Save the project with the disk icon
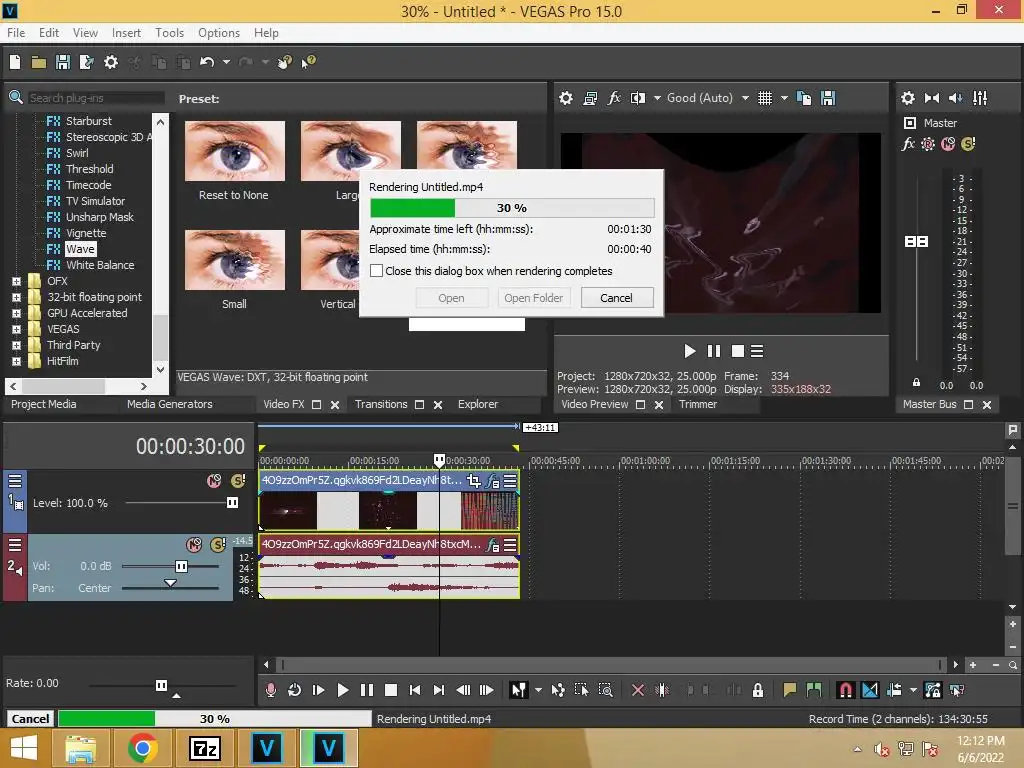The width and height of the screenshot is (1024, 768). coord(63,62)
